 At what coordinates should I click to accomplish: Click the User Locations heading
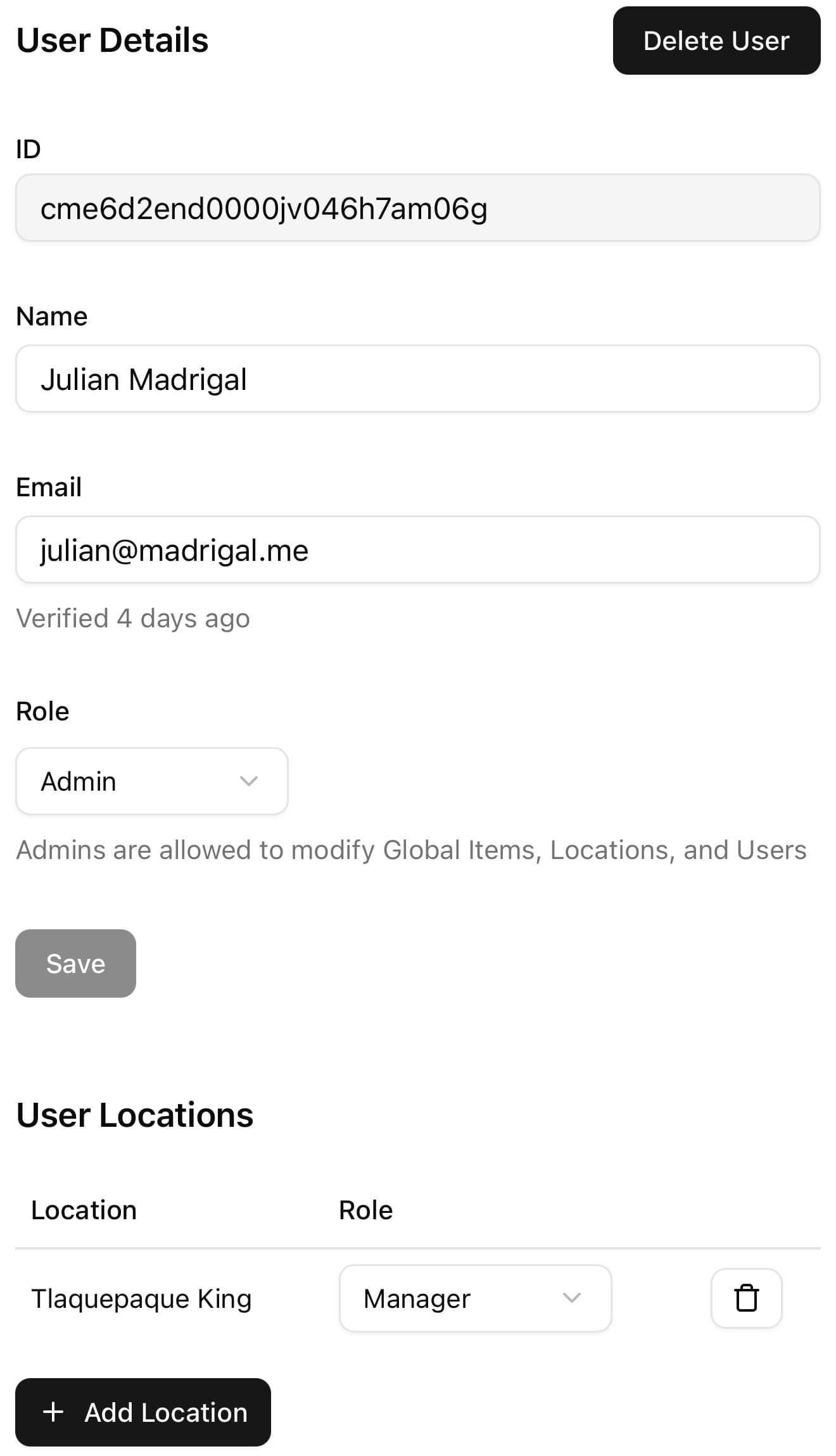tap(134, 1115)
